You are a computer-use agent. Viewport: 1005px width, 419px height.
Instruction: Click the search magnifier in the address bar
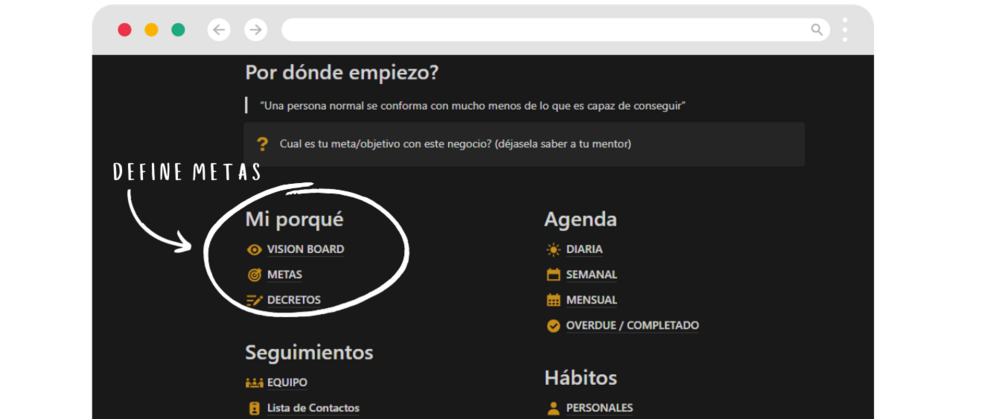[x=816, y=29]
